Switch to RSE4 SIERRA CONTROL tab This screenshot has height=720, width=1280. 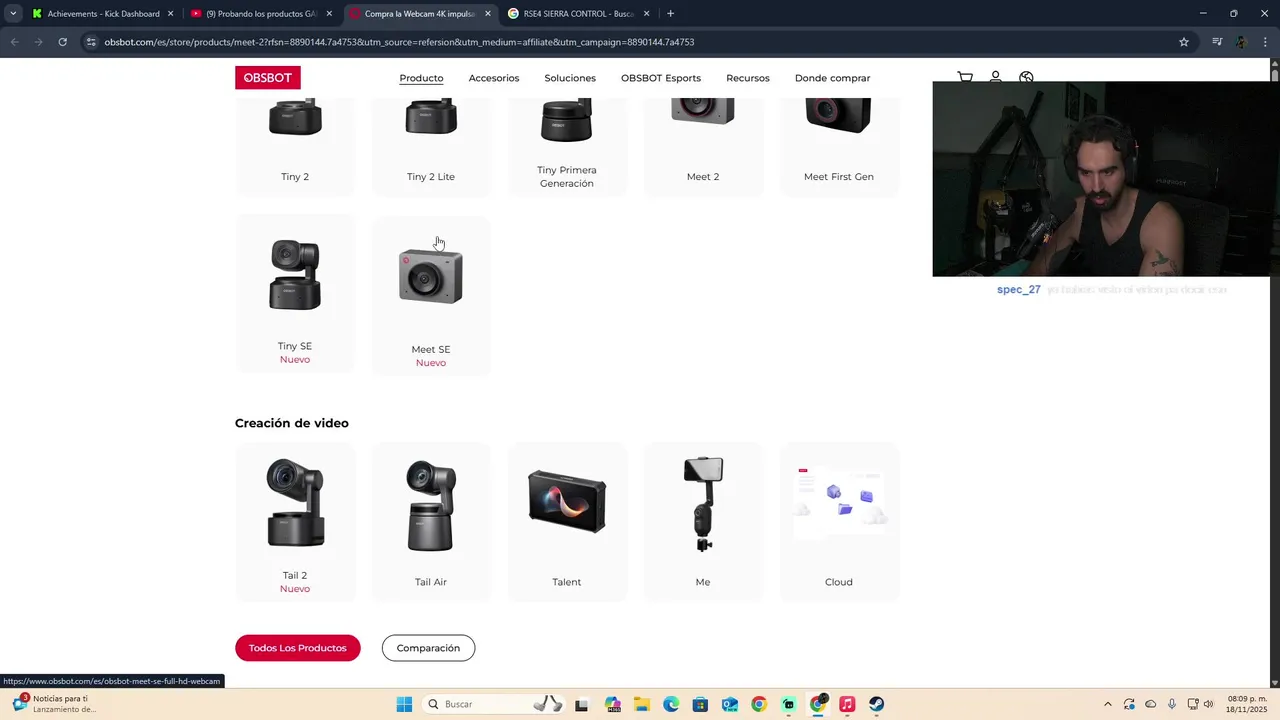tap(579, 14)
